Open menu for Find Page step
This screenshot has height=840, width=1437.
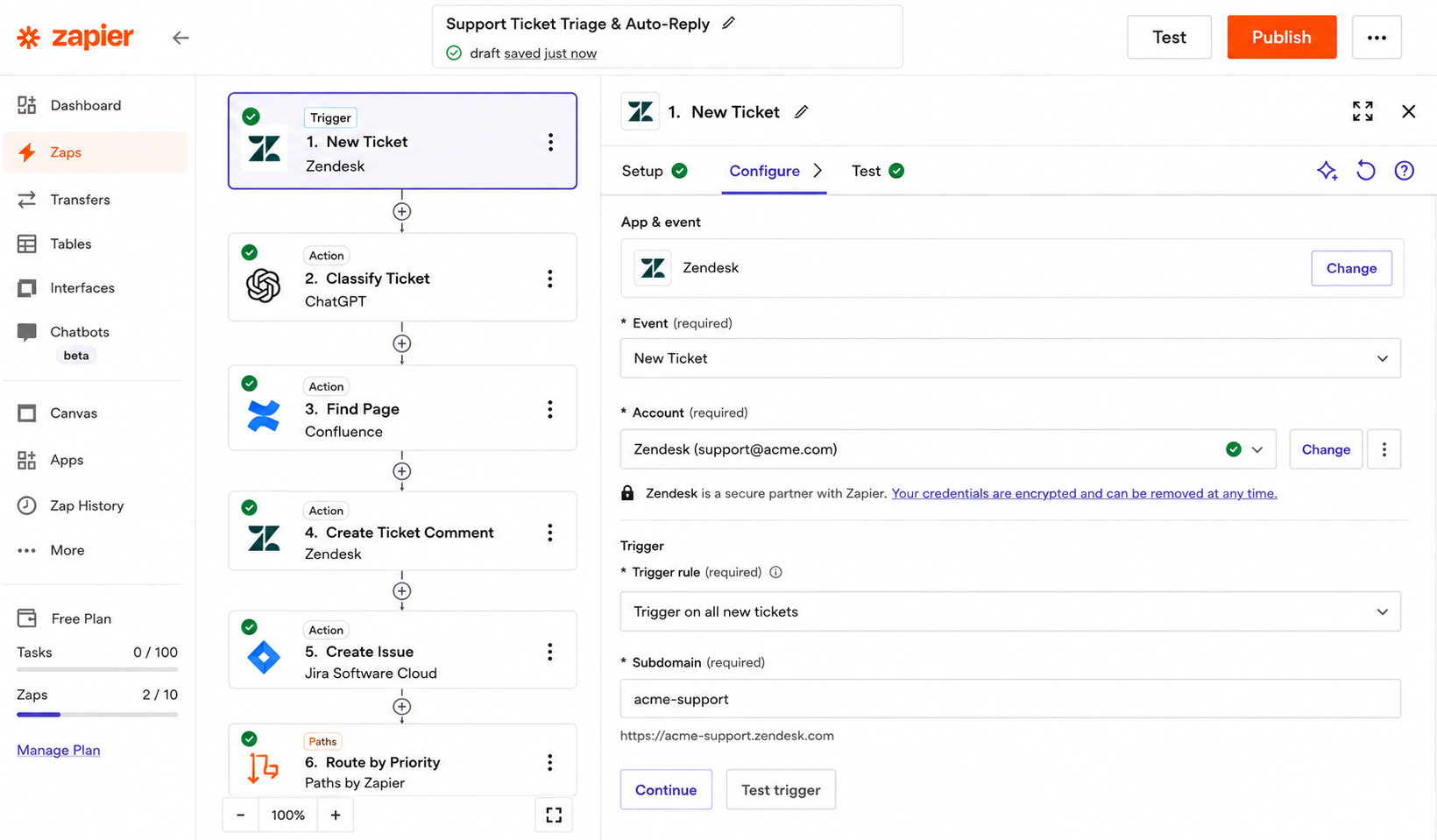click(550, 409)
